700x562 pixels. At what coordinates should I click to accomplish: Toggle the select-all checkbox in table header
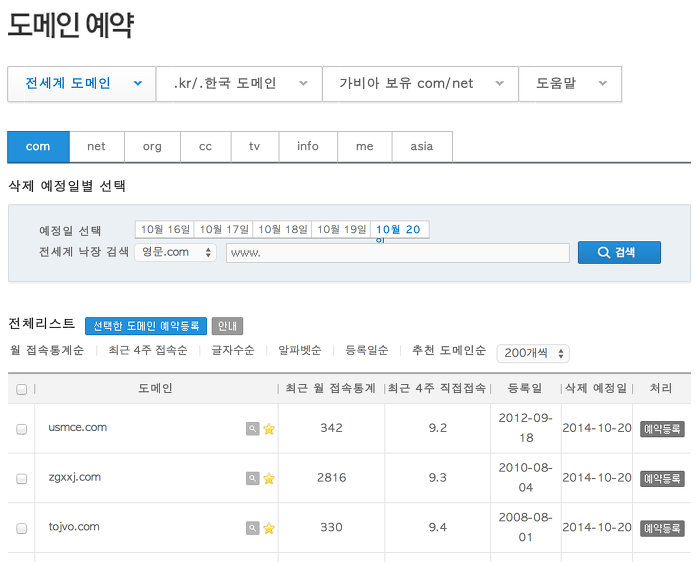coord(21,389)
